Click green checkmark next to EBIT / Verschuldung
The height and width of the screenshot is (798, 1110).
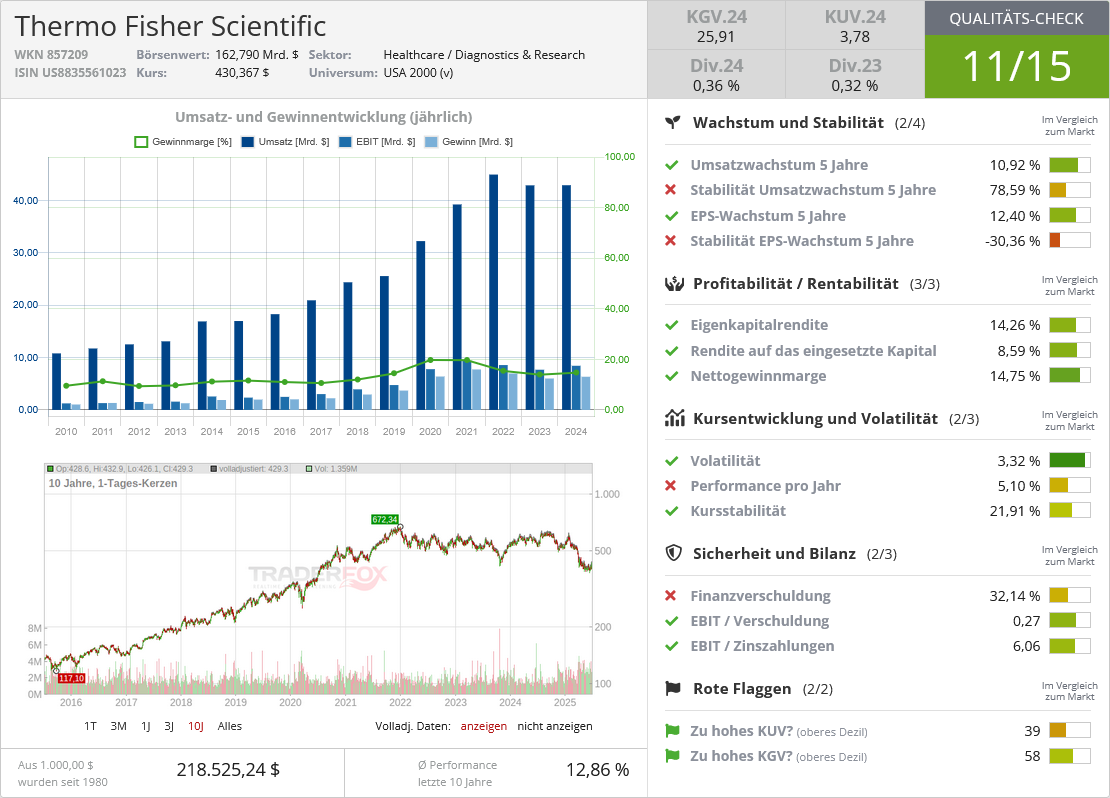(x=672, y=621)
